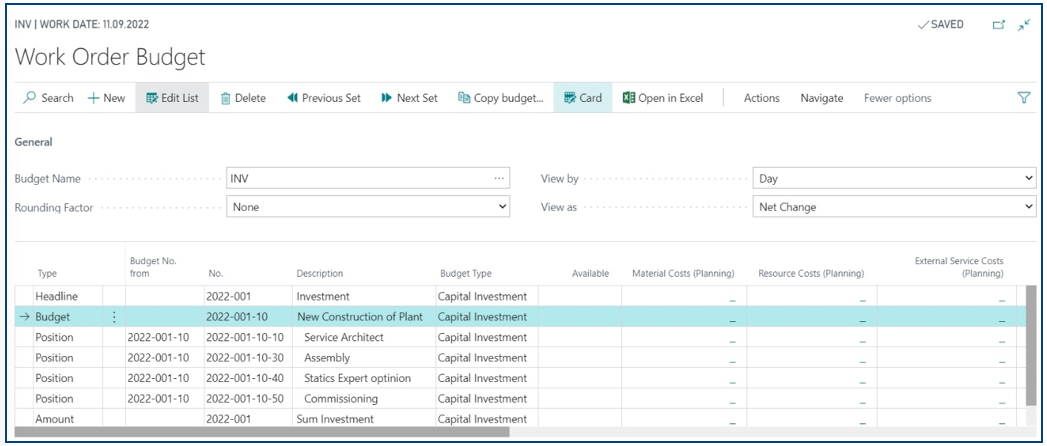
Task: Click the Search magnifier icon
Action: tap(29, 98)
